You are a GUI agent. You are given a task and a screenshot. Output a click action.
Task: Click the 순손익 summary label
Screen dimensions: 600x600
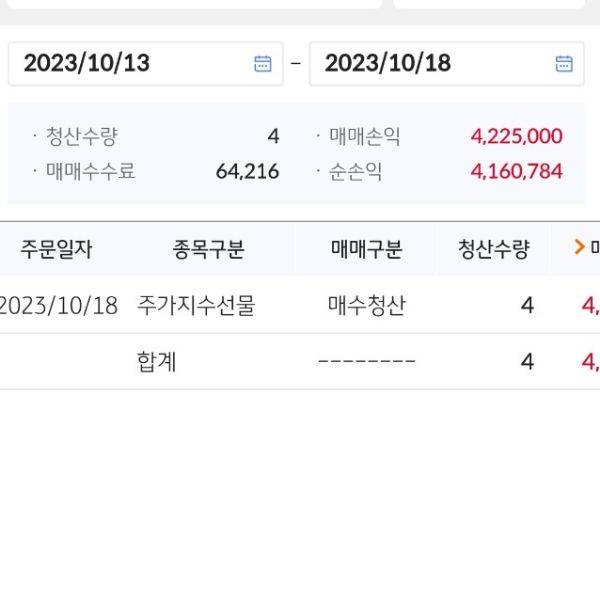coord(355,171)
